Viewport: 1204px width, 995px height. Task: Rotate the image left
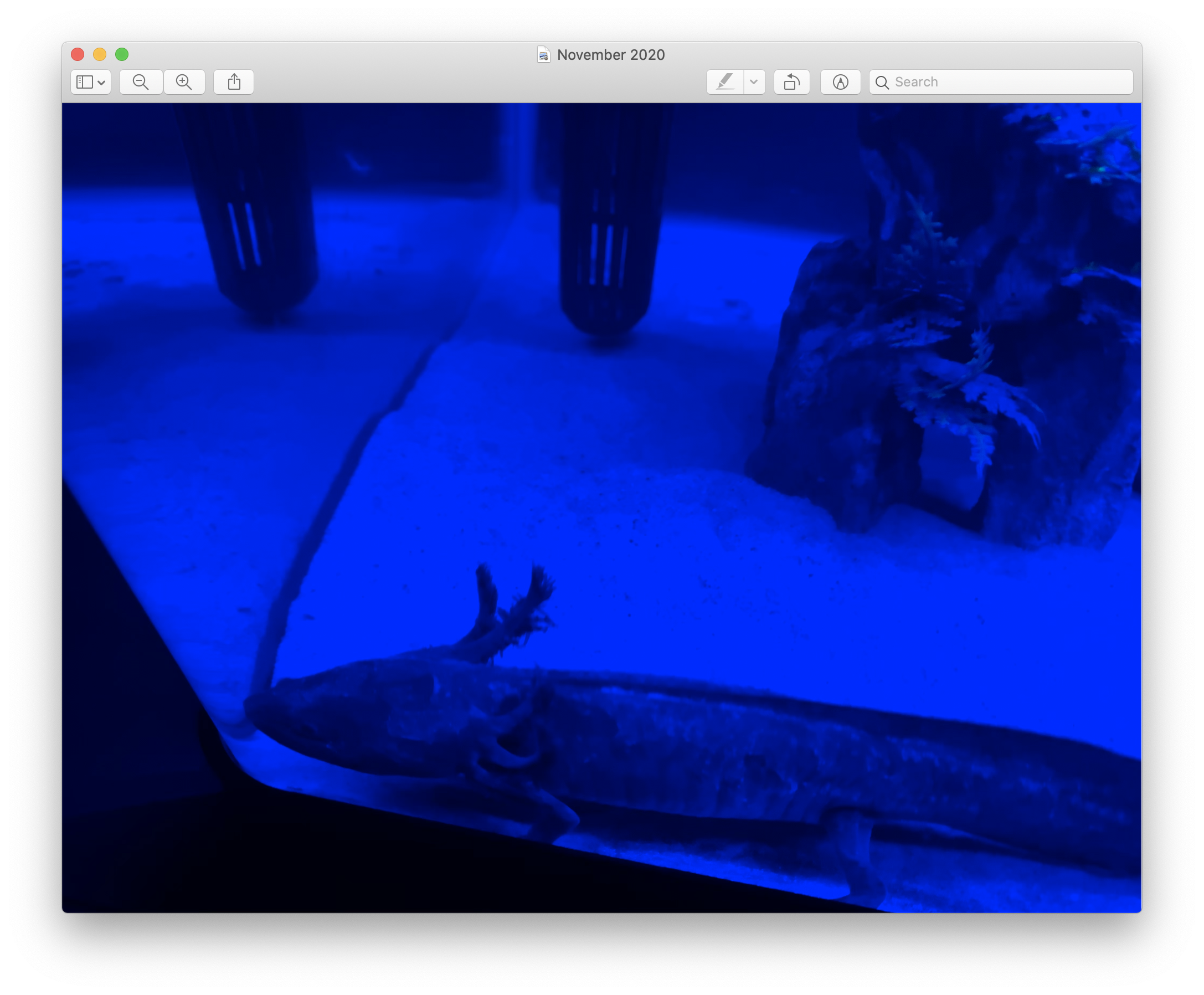coord(792,82)
